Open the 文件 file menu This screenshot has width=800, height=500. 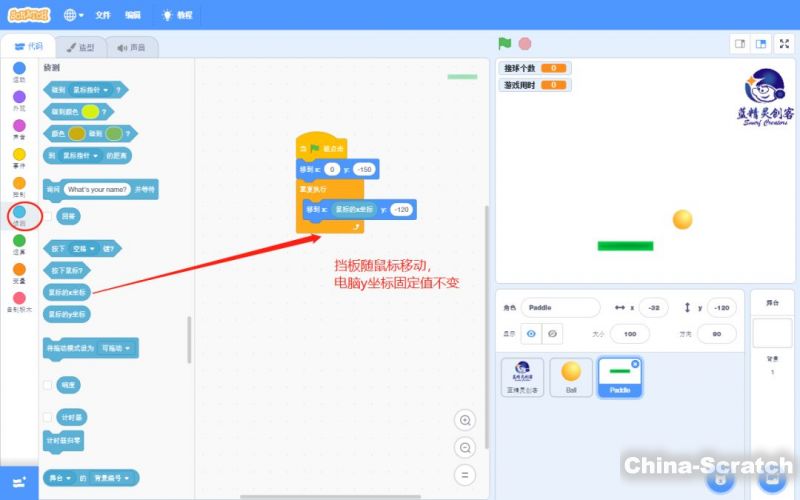tap(103, 15)
